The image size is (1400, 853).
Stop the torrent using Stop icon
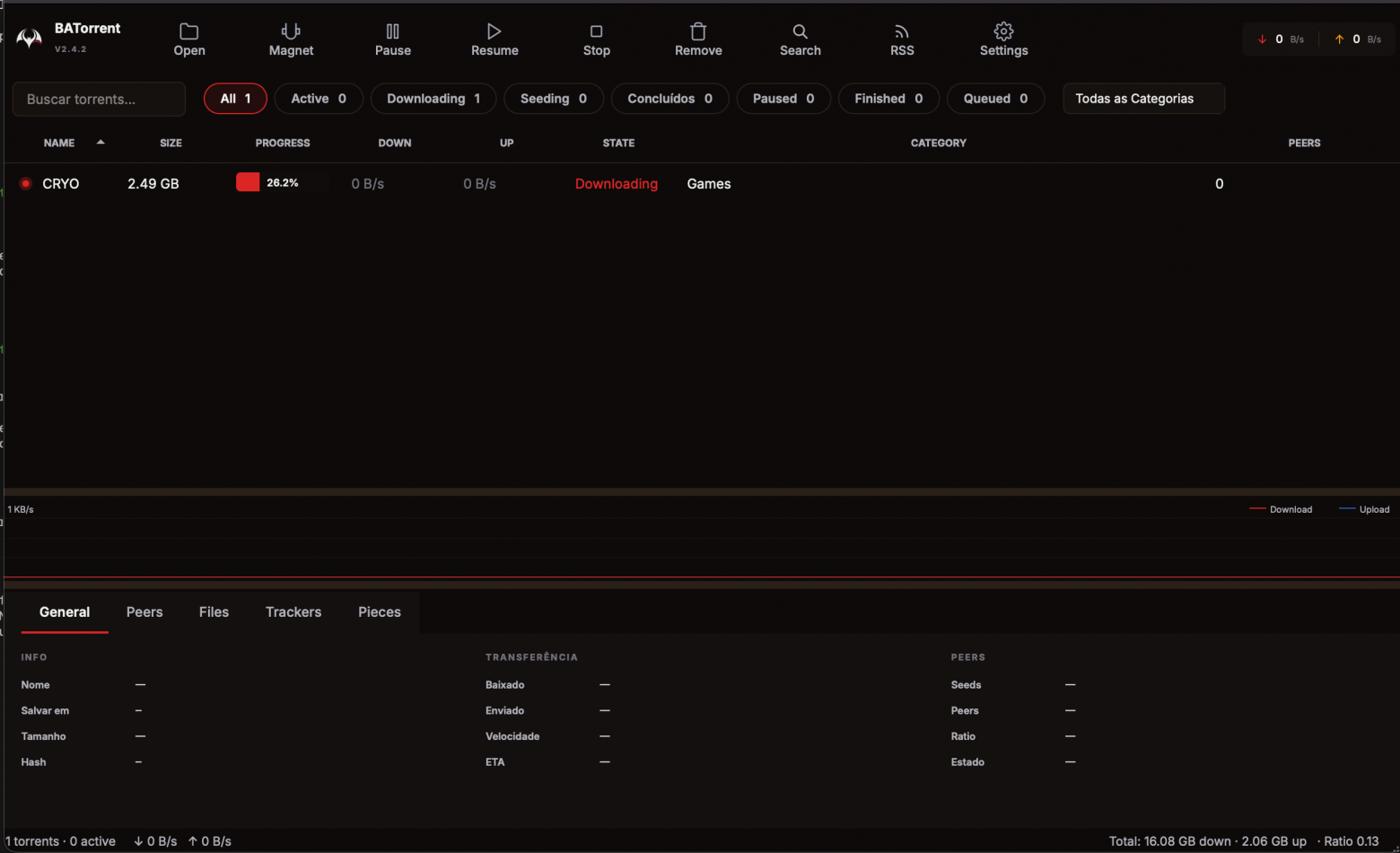[597, 31]
